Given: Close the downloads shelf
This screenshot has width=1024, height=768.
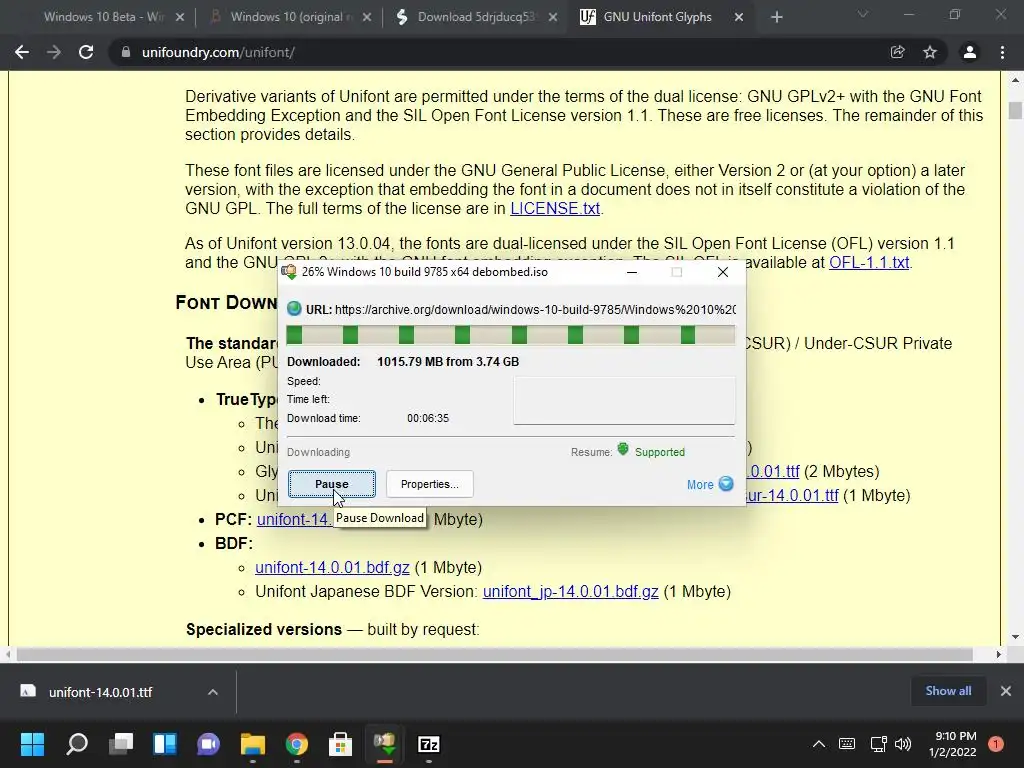Looking at the screenshot, I should pyautogui.click(x=1006, y=691).
